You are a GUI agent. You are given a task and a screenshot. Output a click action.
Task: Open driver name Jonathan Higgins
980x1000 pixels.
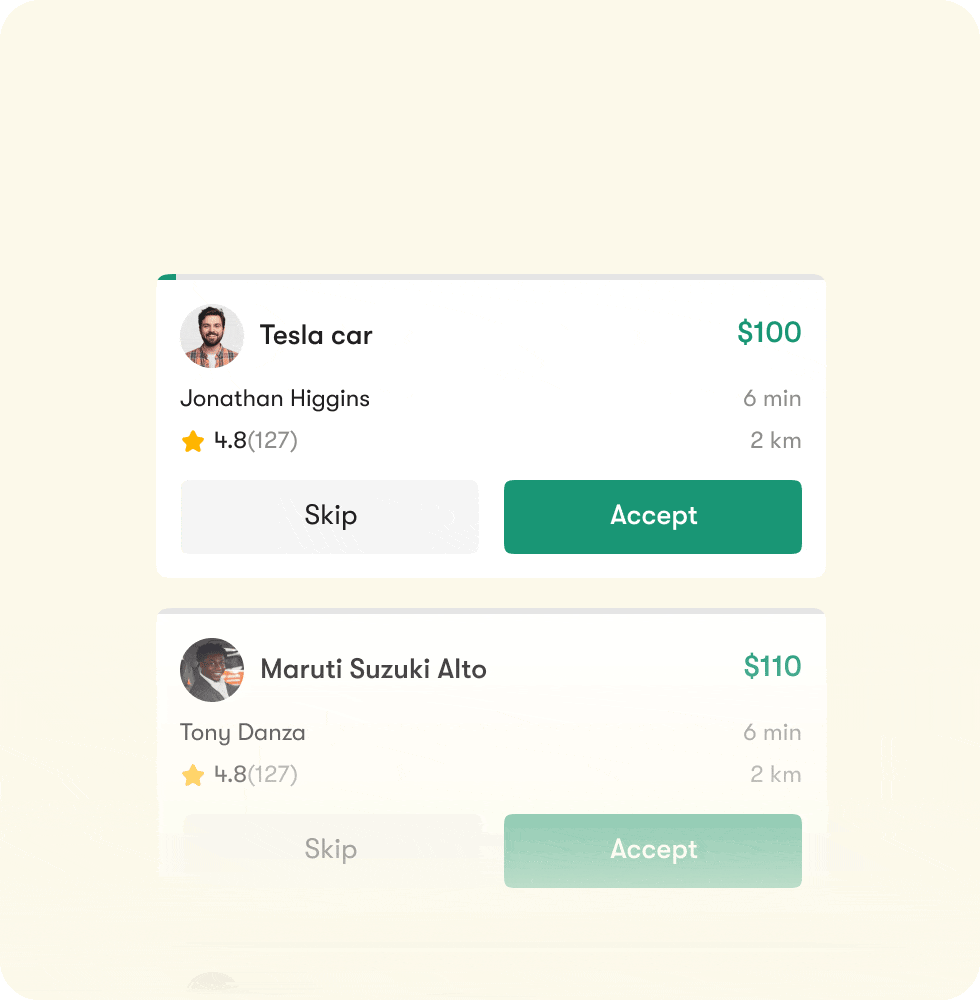[275, 399]
